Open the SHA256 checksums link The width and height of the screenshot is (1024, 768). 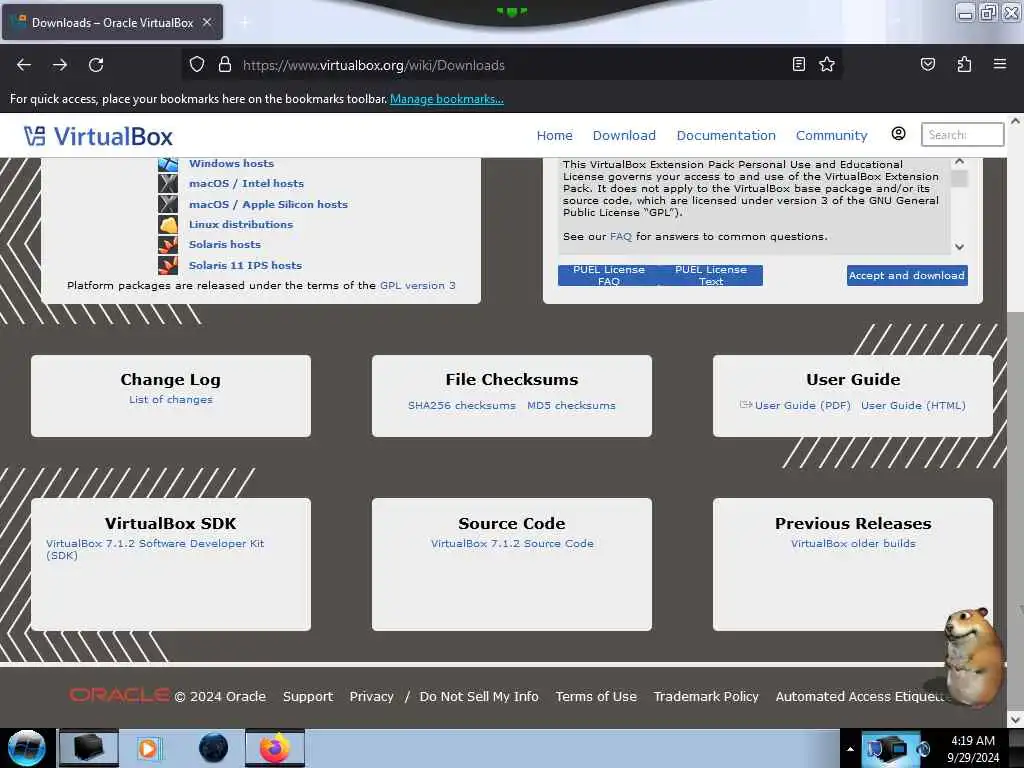(462, 405)
